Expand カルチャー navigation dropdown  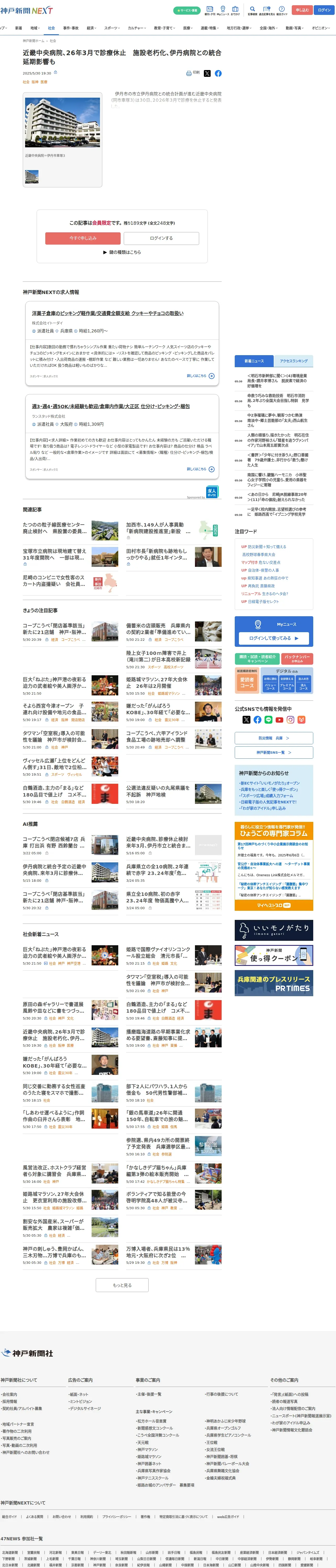pos(137,28)
